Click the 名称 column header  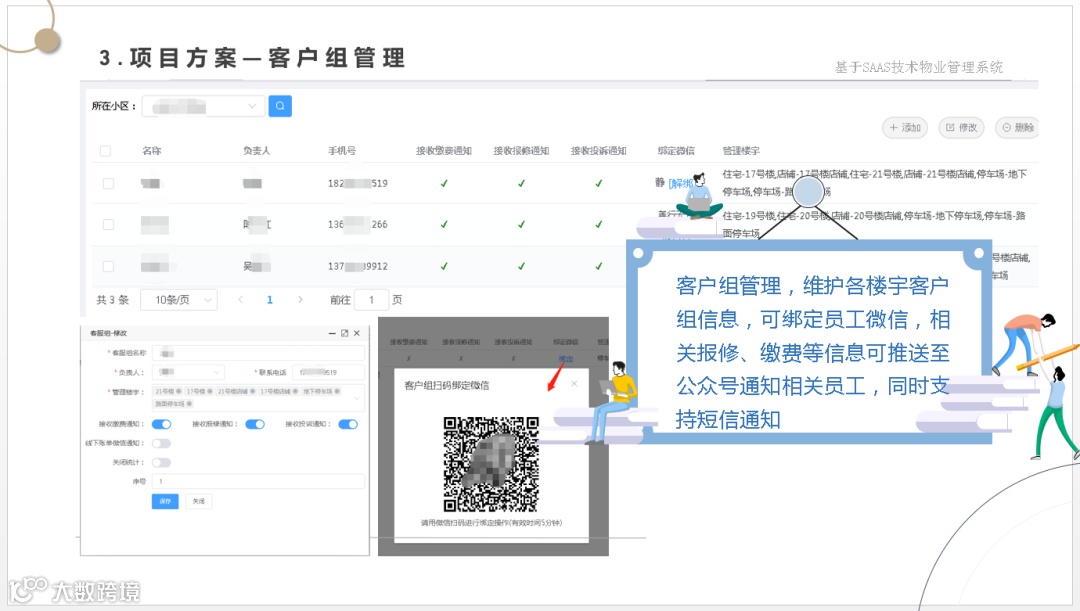click(x=152, y=151)
